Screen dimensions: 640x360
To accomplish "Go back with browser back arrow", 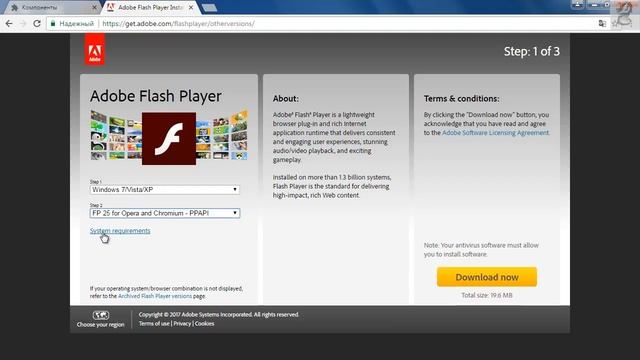I will tap(9, 24).
